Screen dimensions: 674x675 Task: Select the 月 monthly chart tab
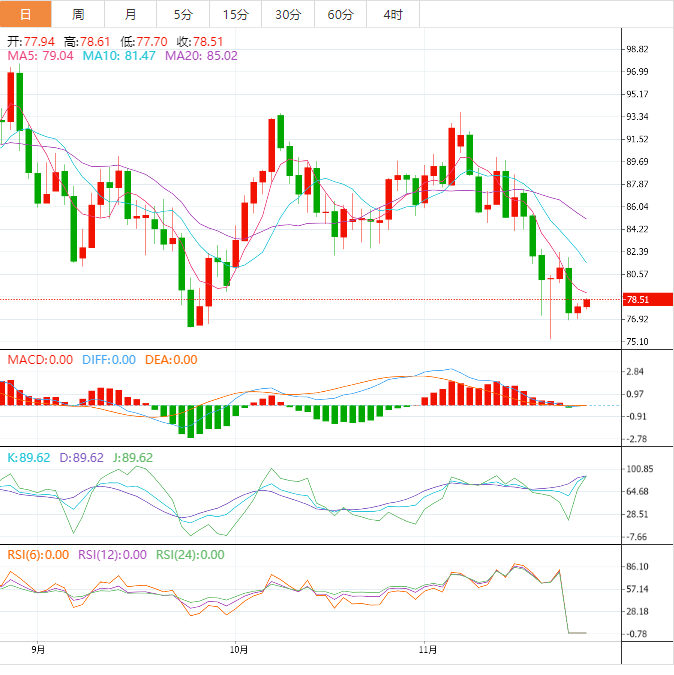pos(131,14)
